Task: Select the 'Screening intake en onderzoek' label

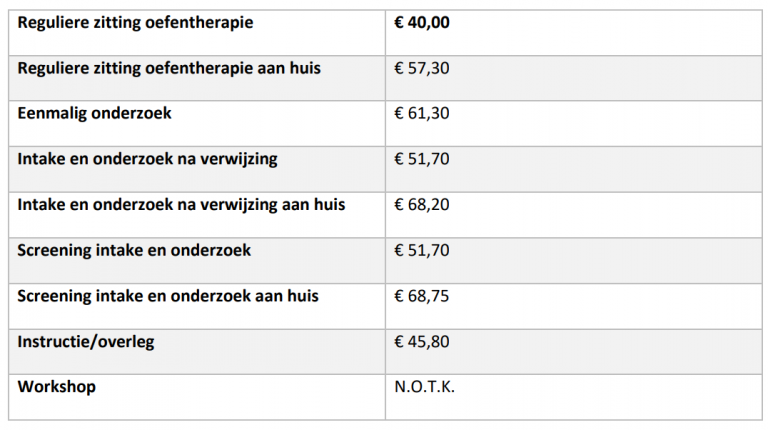Action: coord(134,251)
